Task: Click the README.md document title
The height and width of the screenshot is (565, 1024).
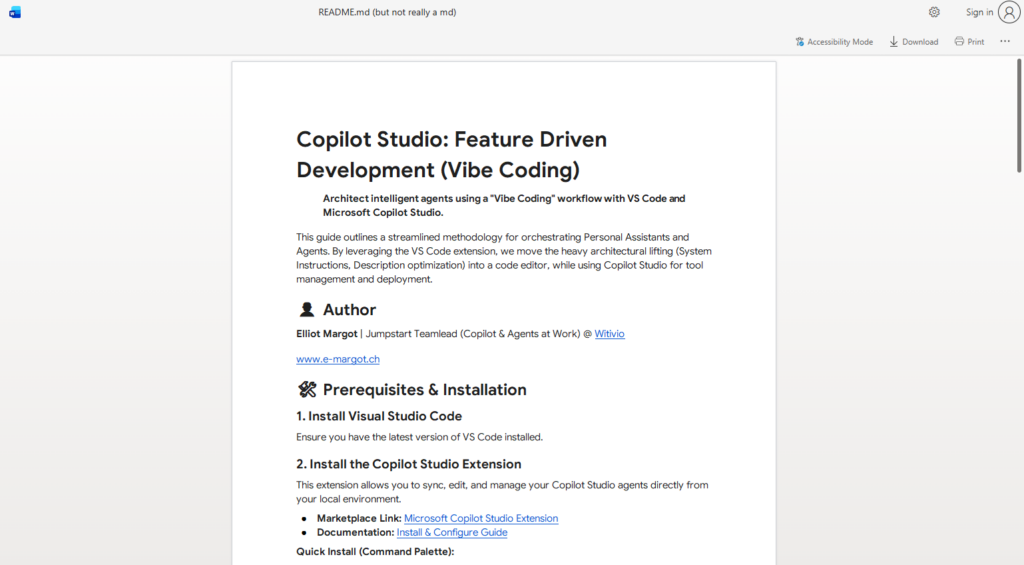Action: (x=387, y=12)
